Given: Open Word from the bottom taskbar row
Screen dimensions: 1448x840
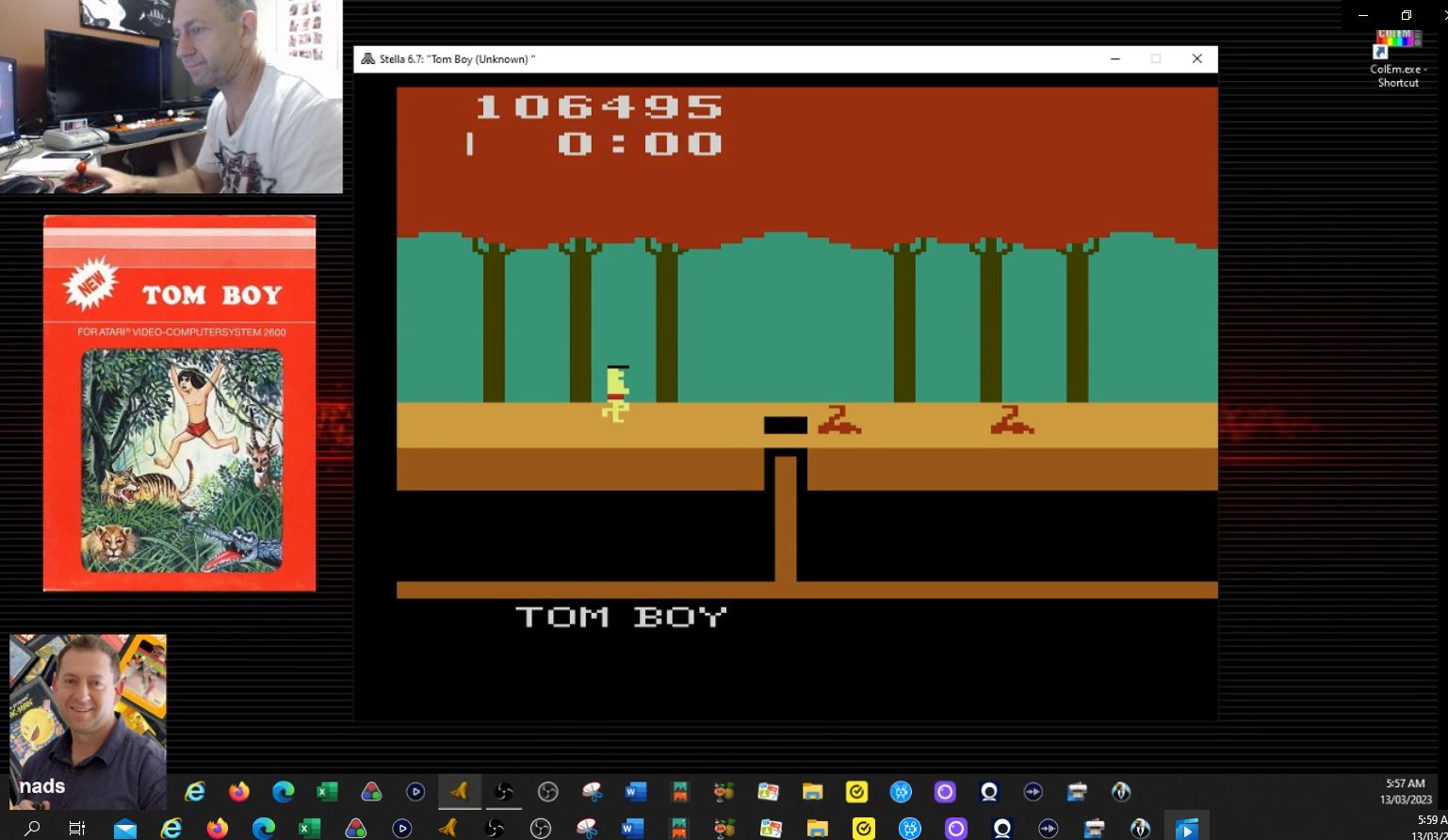Looking at the screenshot, I should tap(632, 829).
